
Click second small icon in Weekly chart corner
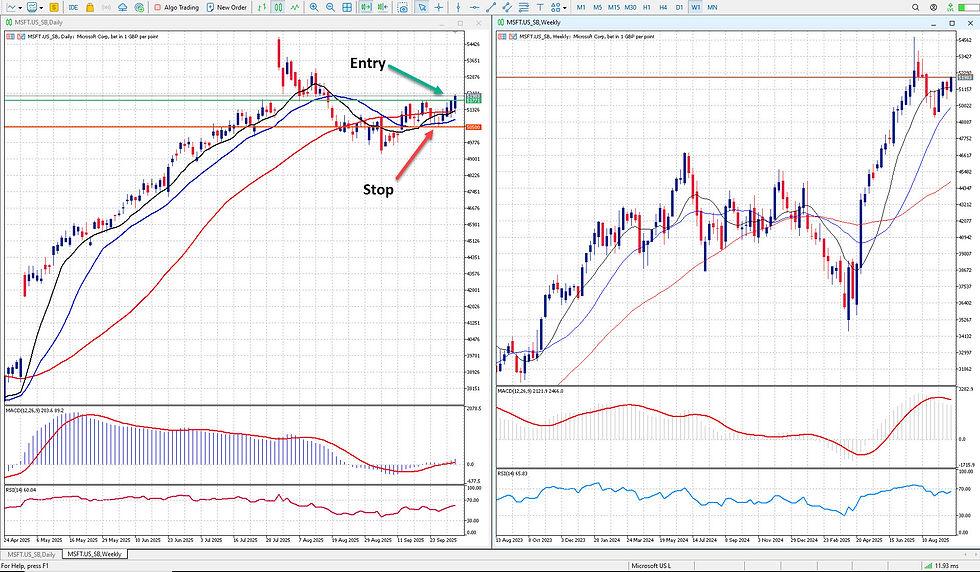pos(512,37)
